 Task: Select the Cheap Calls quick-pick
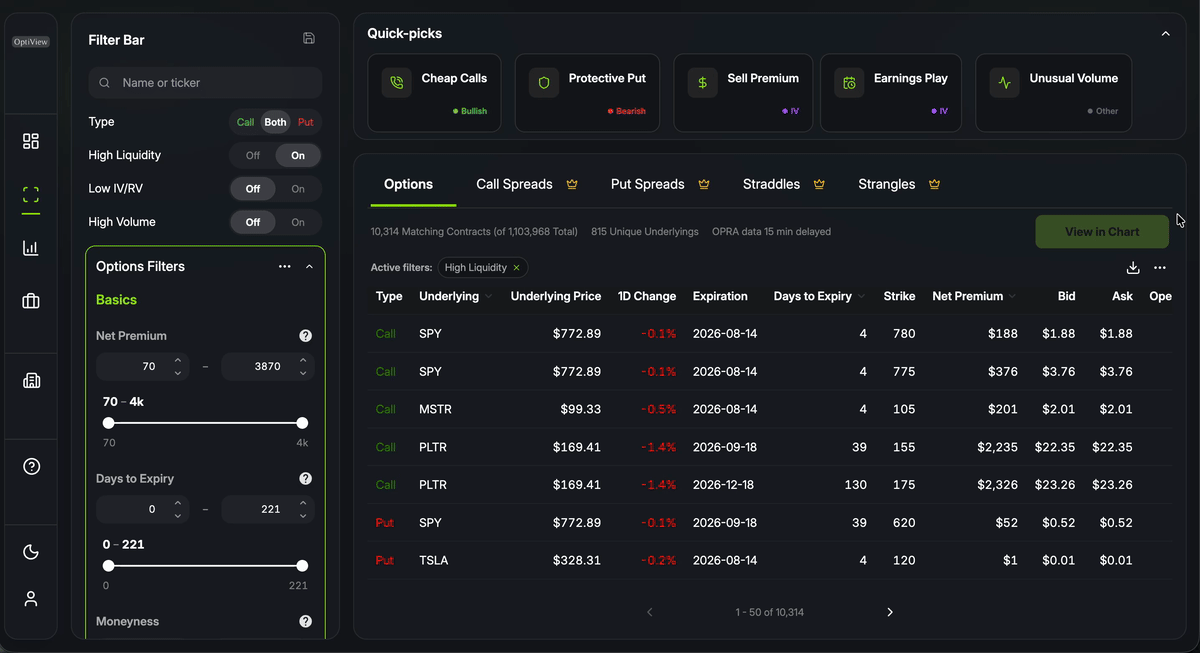(x=436, y=93)
